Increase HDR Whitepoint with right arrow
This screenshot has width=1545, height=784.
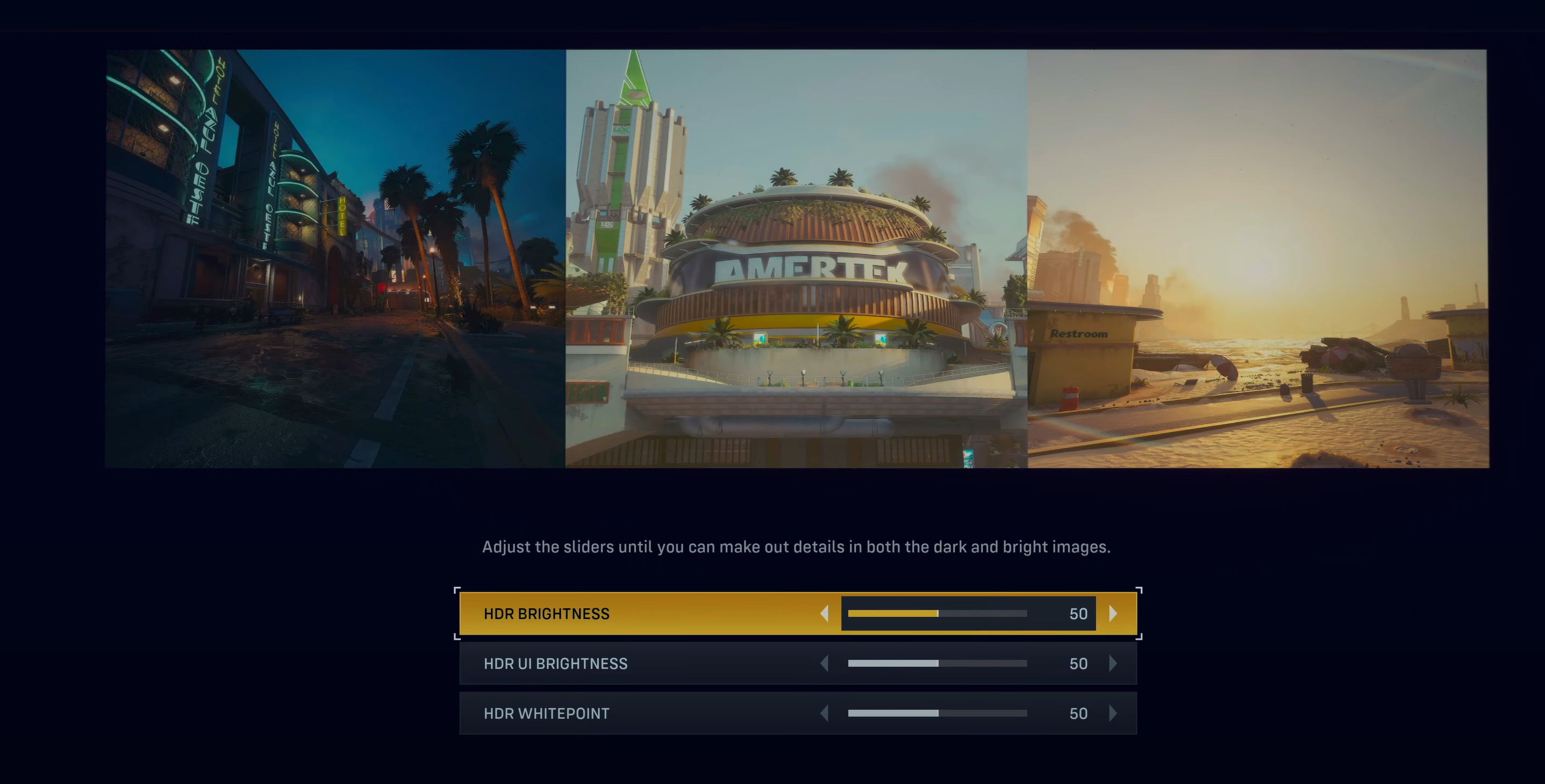1113,713
